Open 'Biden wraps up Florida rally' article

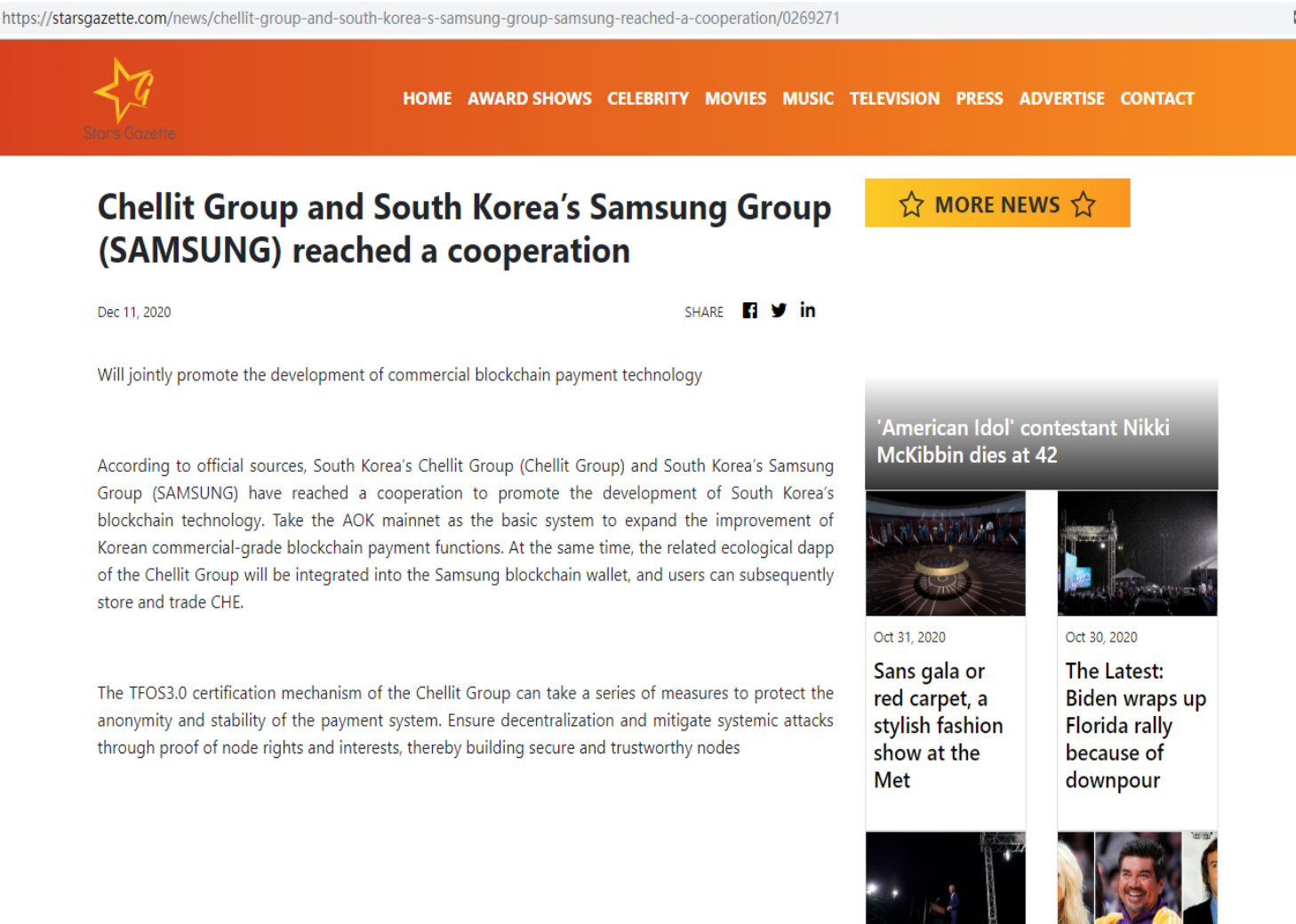(1136, 725)
